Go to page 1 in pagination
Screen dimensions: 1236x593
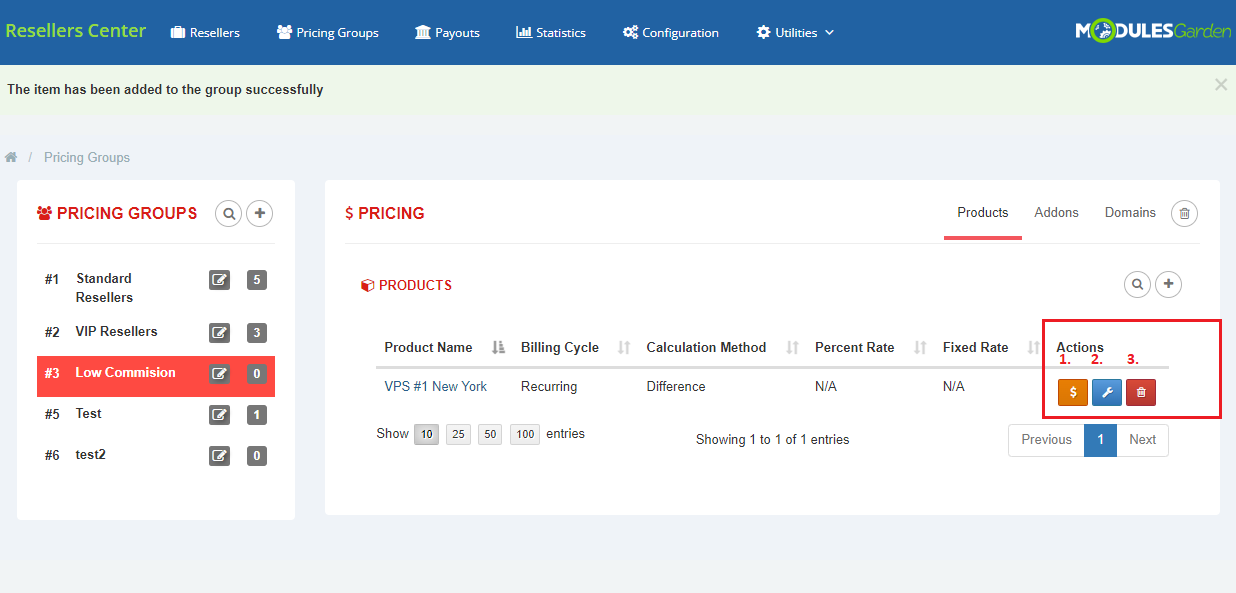(1101, 440)
